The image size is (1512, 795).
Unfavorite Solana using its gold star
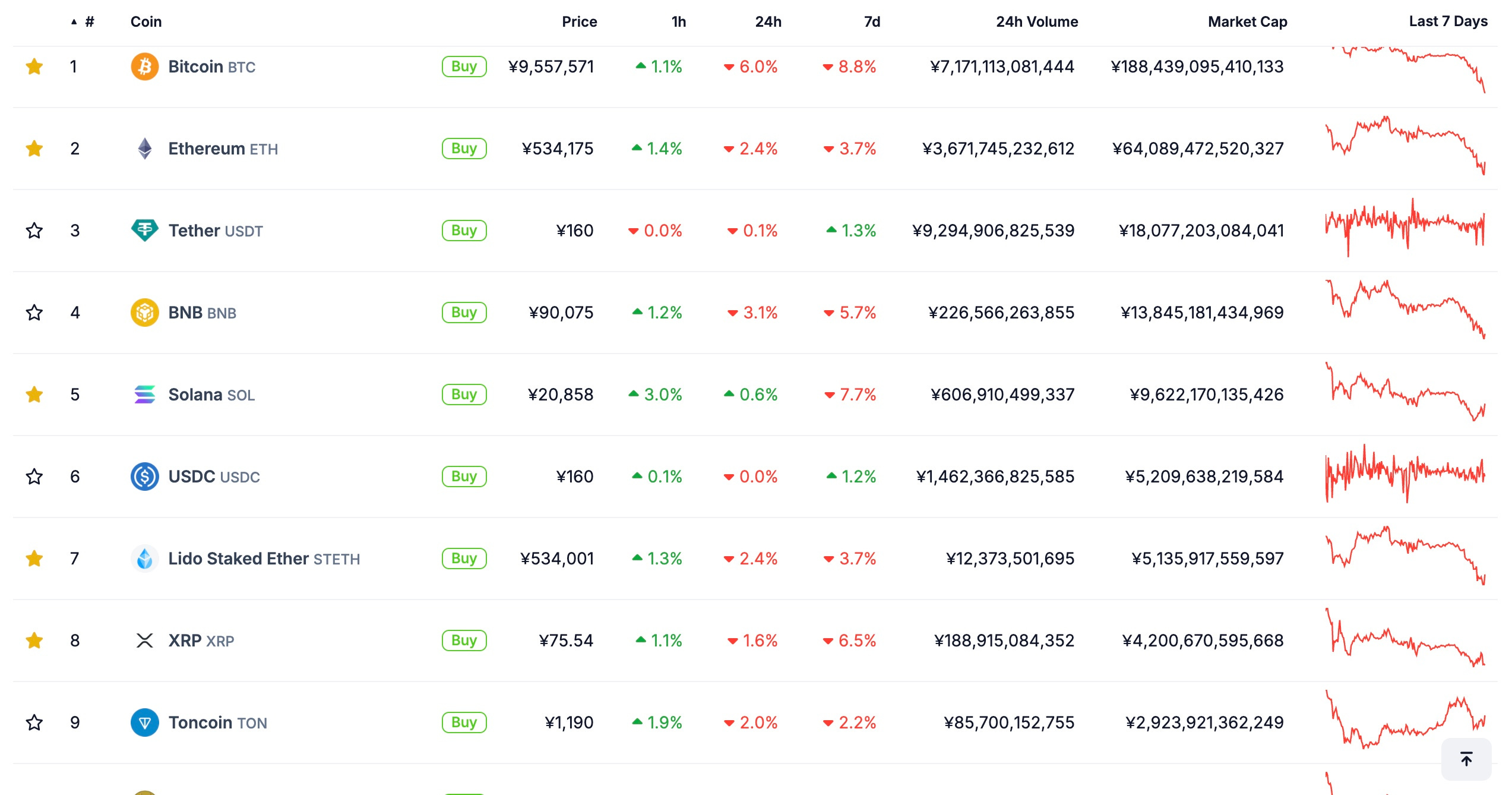pos(34,395)
